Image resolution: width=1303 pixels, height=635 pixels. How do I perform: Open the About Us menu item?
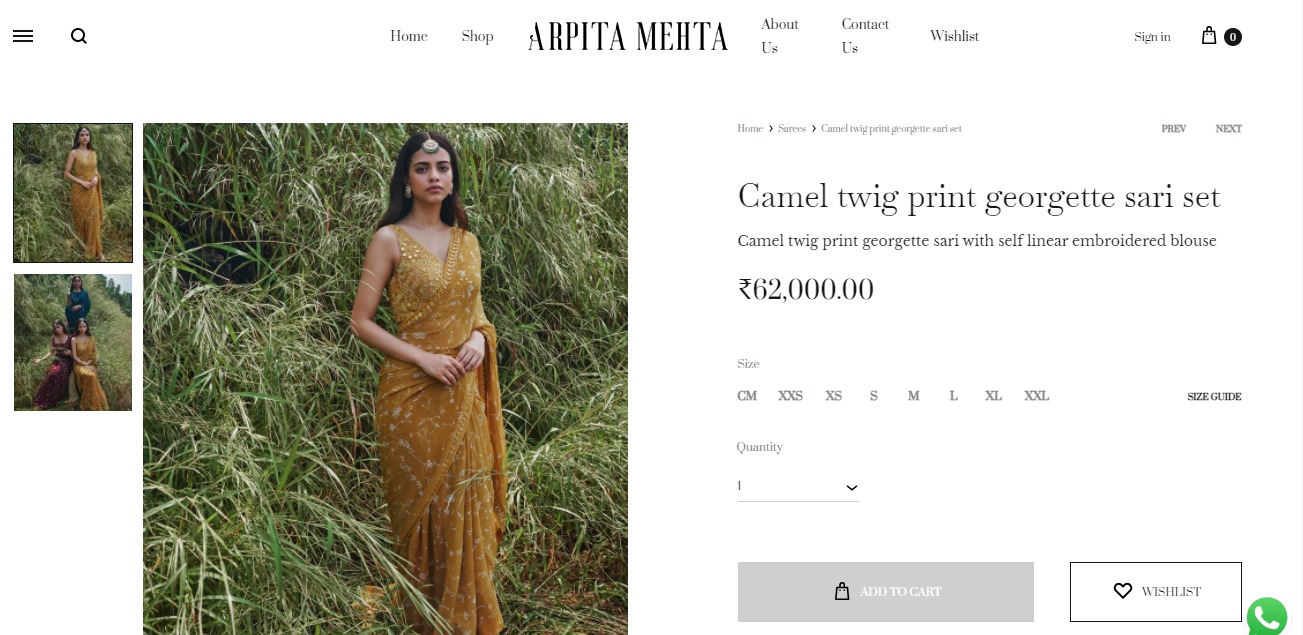(x=779, y=36)
